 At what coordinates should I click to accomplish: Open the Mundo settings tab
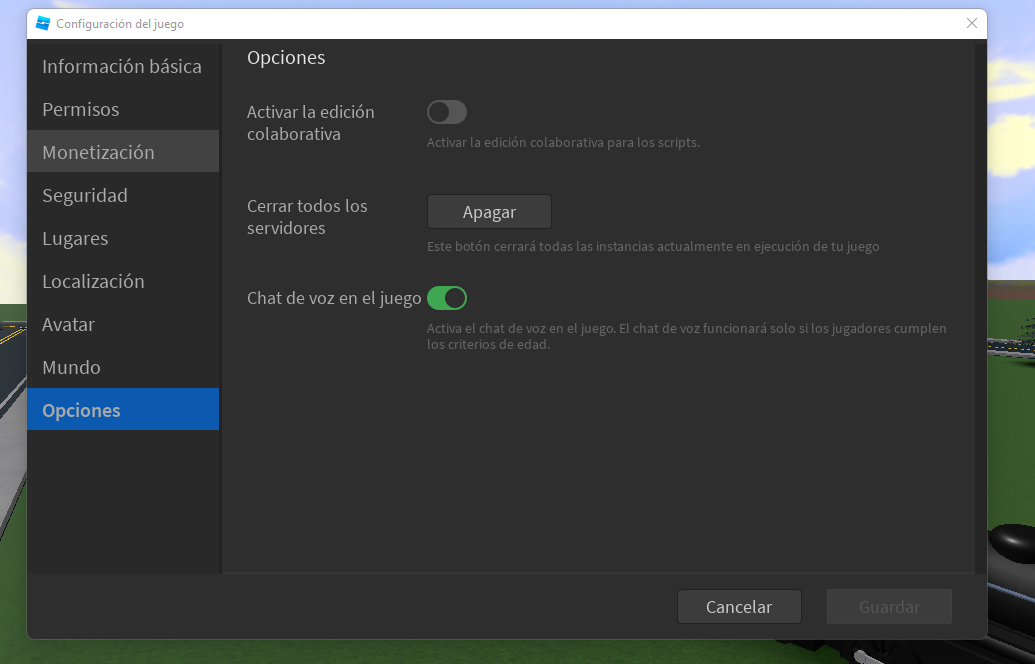coord(123,367)
